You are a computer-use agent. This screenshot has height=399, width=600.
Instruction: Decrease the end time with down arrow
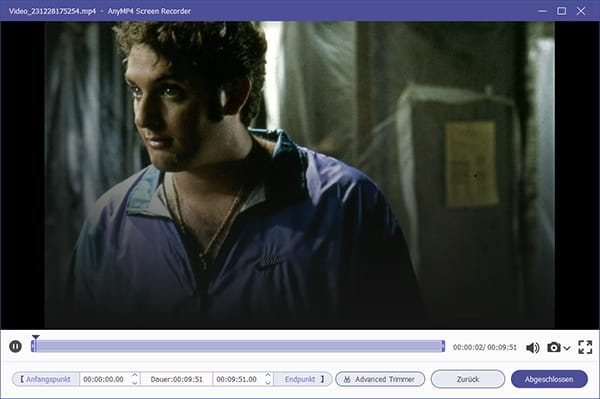click(x=268, y=382)
